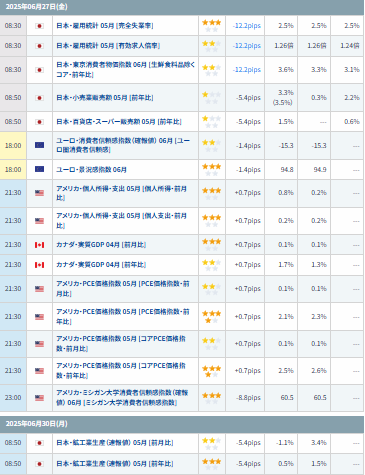This screenshot has width=365, height=475.
Task: Click star rating for ユーロ 景況感指数 row
Action: (x=212, y=169)
